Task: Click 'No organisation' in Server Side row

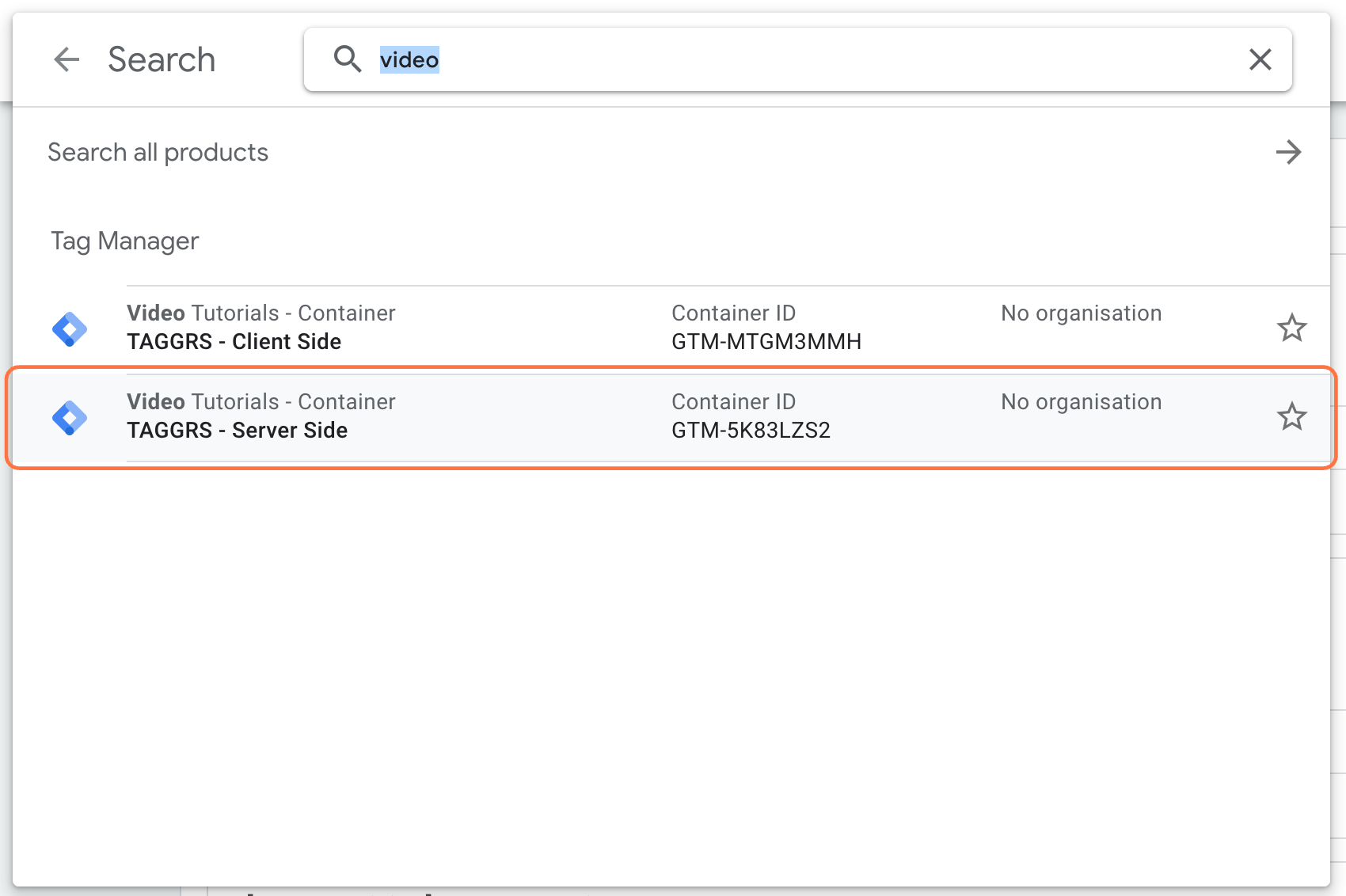Action: 1081,402
